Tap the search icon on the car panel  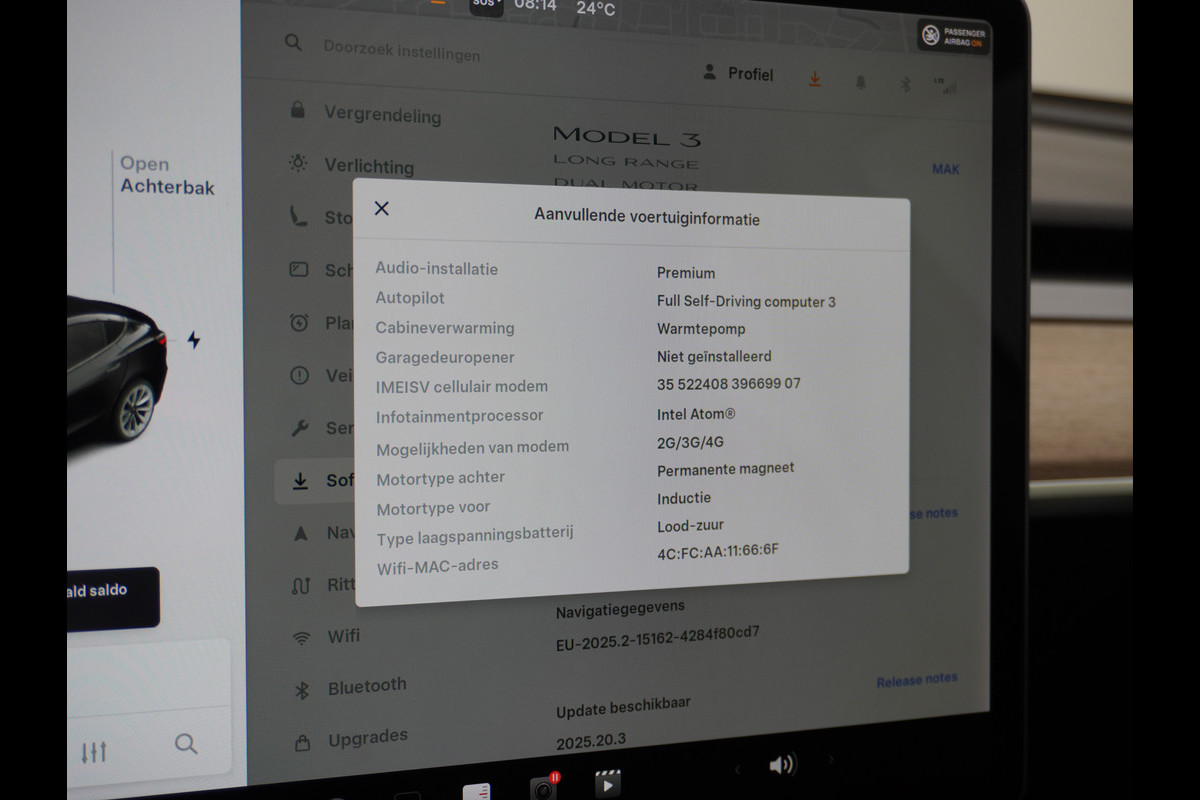pos(186,744)
